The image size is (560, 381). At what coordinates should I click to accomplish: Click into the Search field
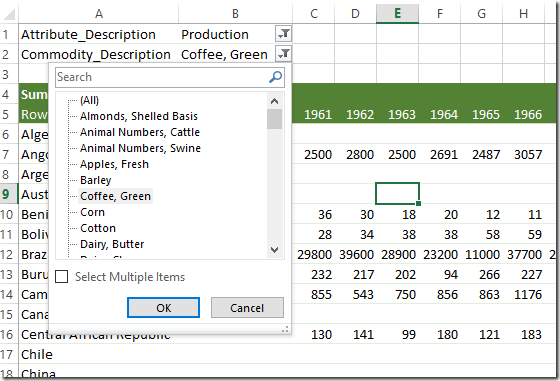point(162,77)
